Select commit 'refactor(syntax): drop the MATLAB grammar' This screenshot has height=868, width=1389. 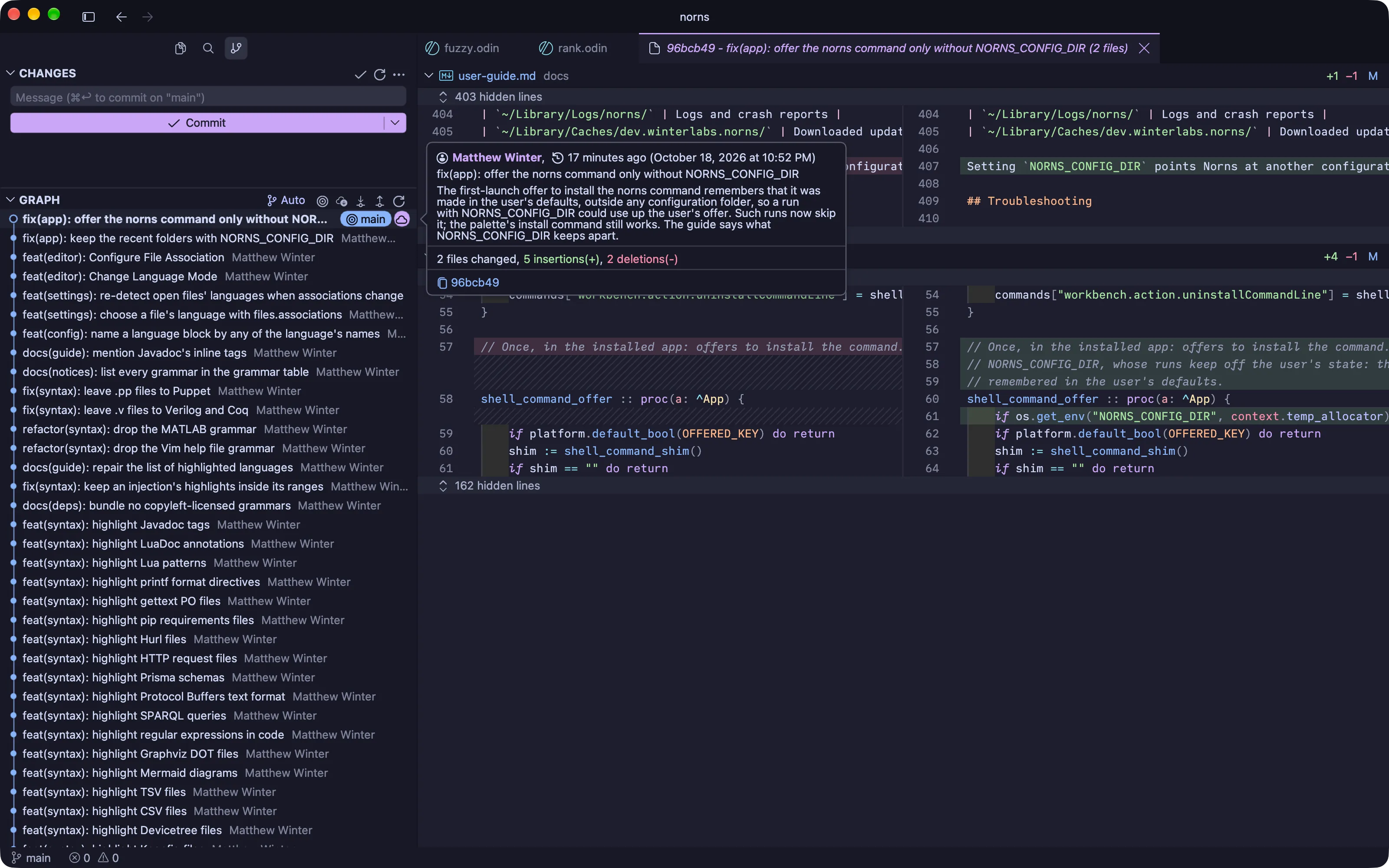[208, 429]
